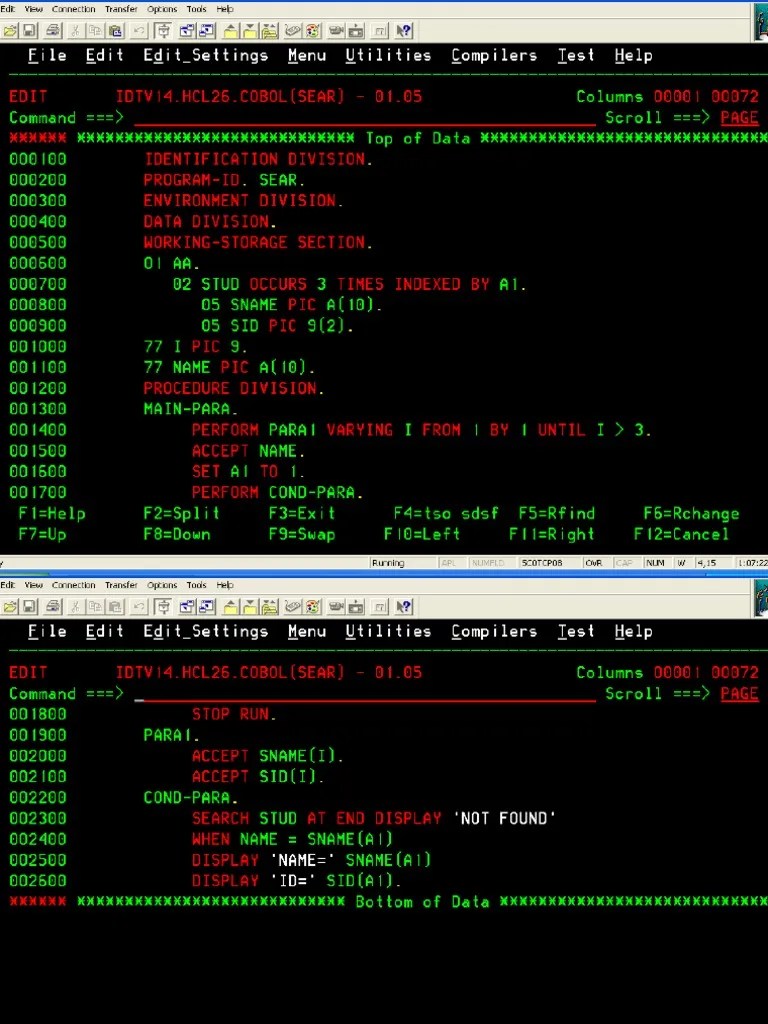
Task: Click the 'SEARCH STUD AT END' code line
Action: (374, 818)
